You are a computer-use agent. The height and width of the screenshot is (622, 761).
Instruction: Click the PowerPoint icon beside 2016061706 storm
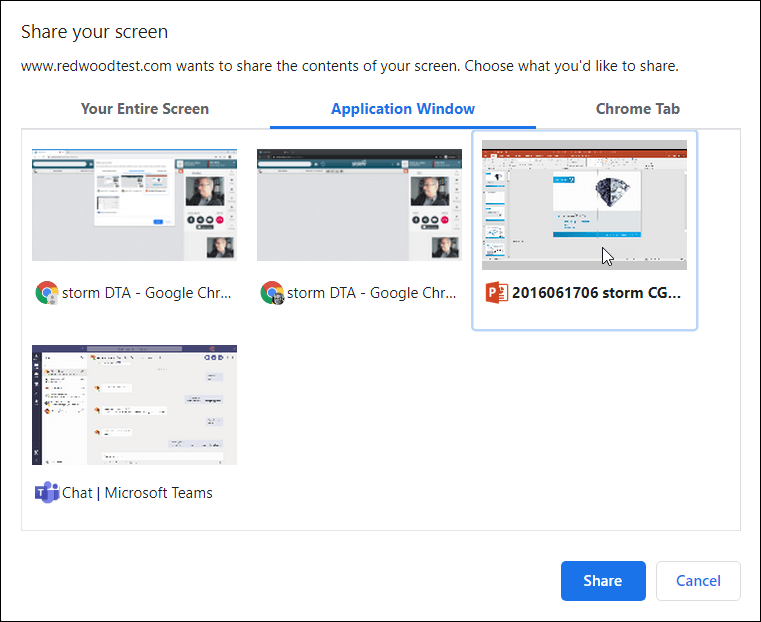[496, 293]
